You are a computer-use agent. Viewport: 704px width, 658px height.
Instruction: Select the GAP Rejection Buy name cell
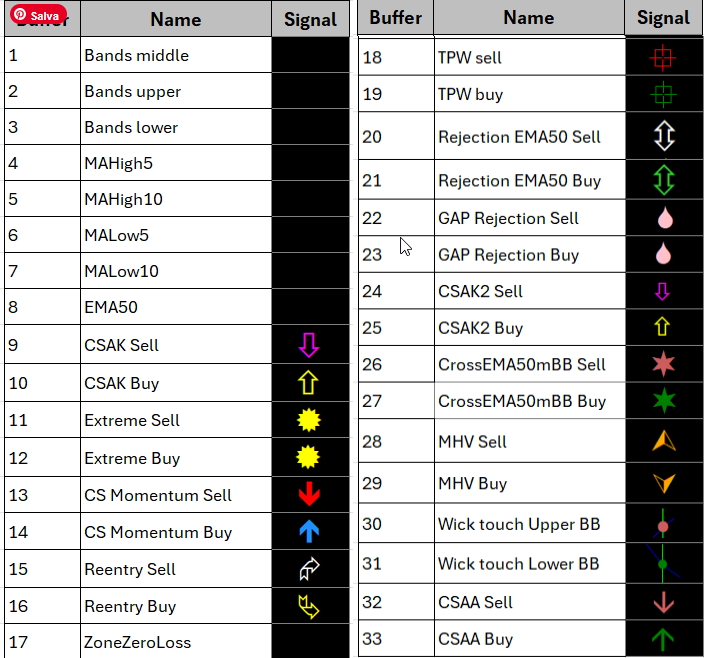(x=530, y=254)
